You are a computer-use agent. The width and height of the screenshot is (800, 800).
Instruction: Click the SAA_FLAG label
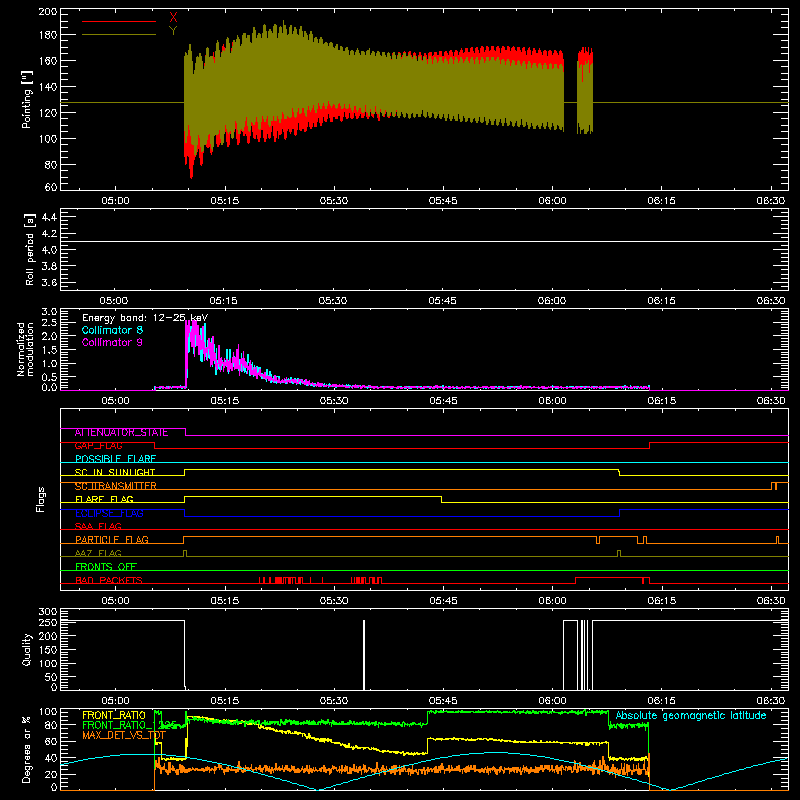[x=98, y=526]
